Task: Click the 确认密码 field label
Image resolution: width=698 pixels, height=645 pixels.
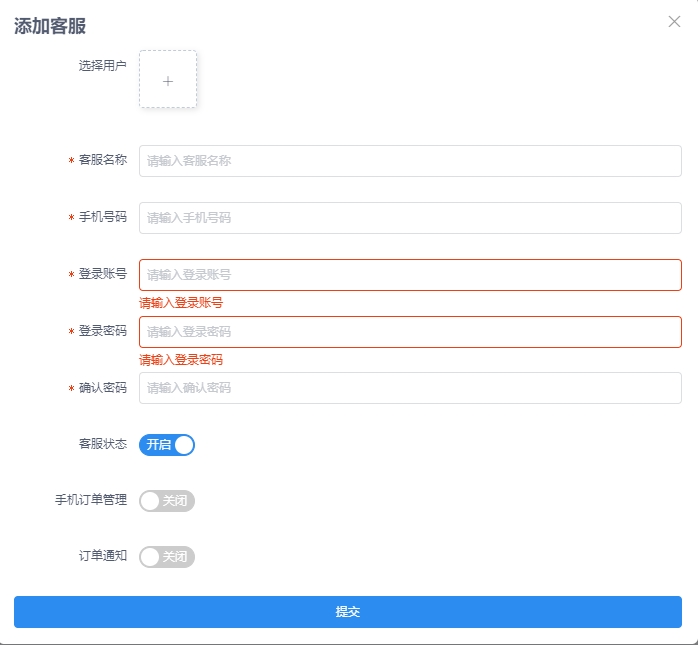Action: click(x=103, y=388)
